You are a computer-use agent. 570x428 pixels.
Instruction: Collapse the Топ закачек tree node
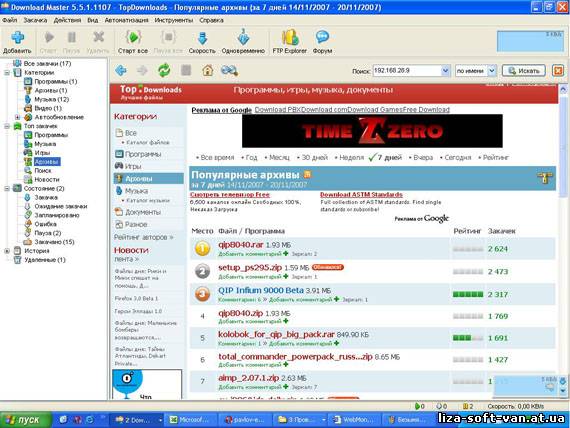[x=7, y=126]
